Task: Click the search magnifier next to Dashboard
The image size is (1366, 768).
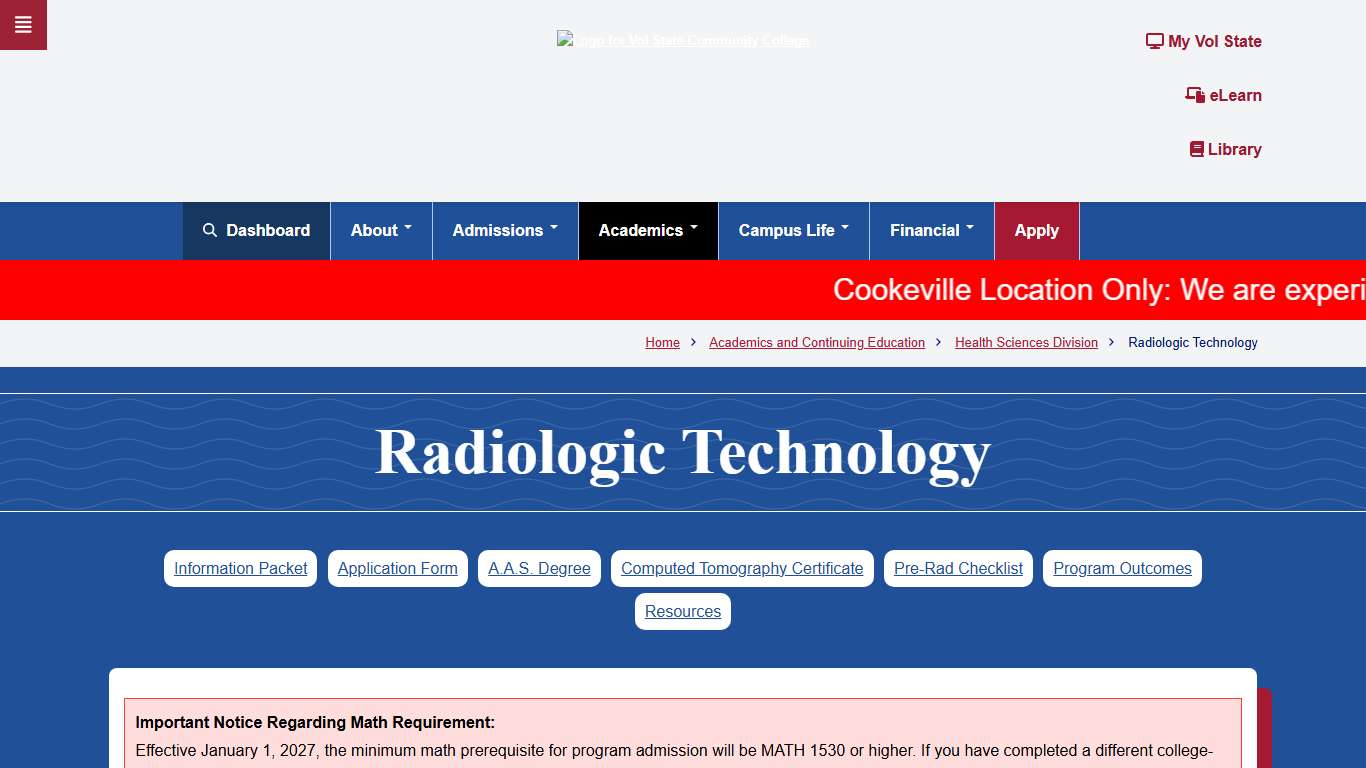Action: tap(210, 230)
